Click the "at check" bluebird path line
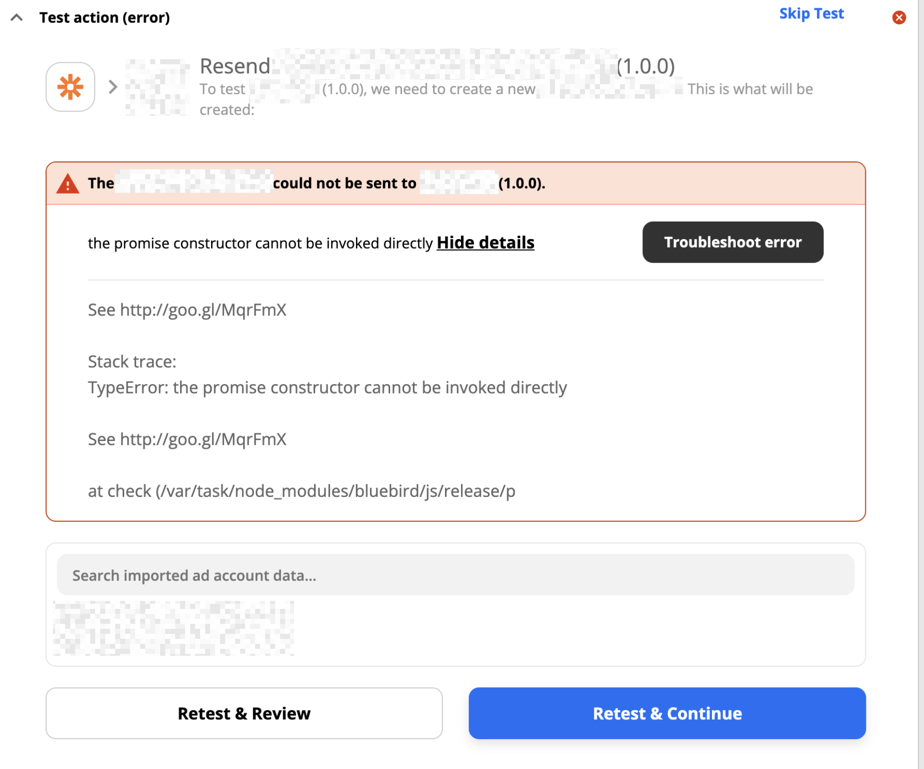This screenshot has width=924, height=769. pyautogui.click(x=301, y=491)
